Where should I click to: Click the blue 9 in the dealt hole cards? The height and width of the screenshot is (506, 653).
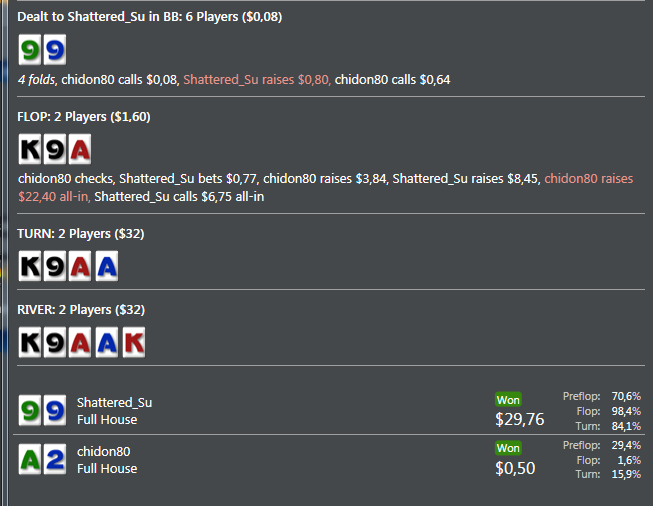tap(55, 50)
